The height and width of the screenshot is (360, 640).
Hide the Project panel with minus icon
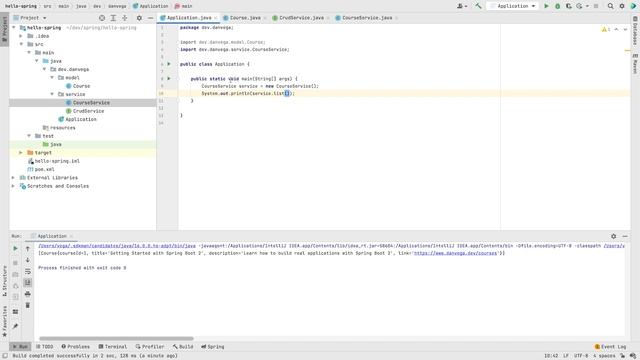click(x=150, y=18)
